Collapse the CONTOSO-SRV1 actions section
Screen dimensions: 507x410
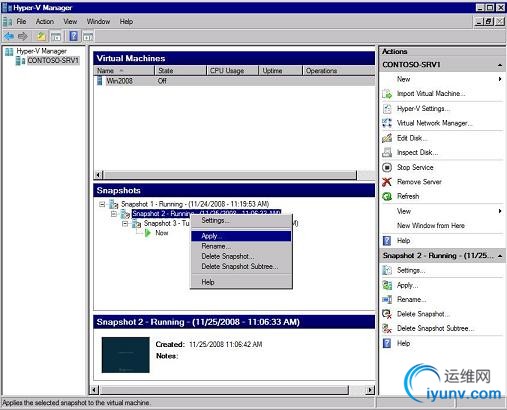500,65
